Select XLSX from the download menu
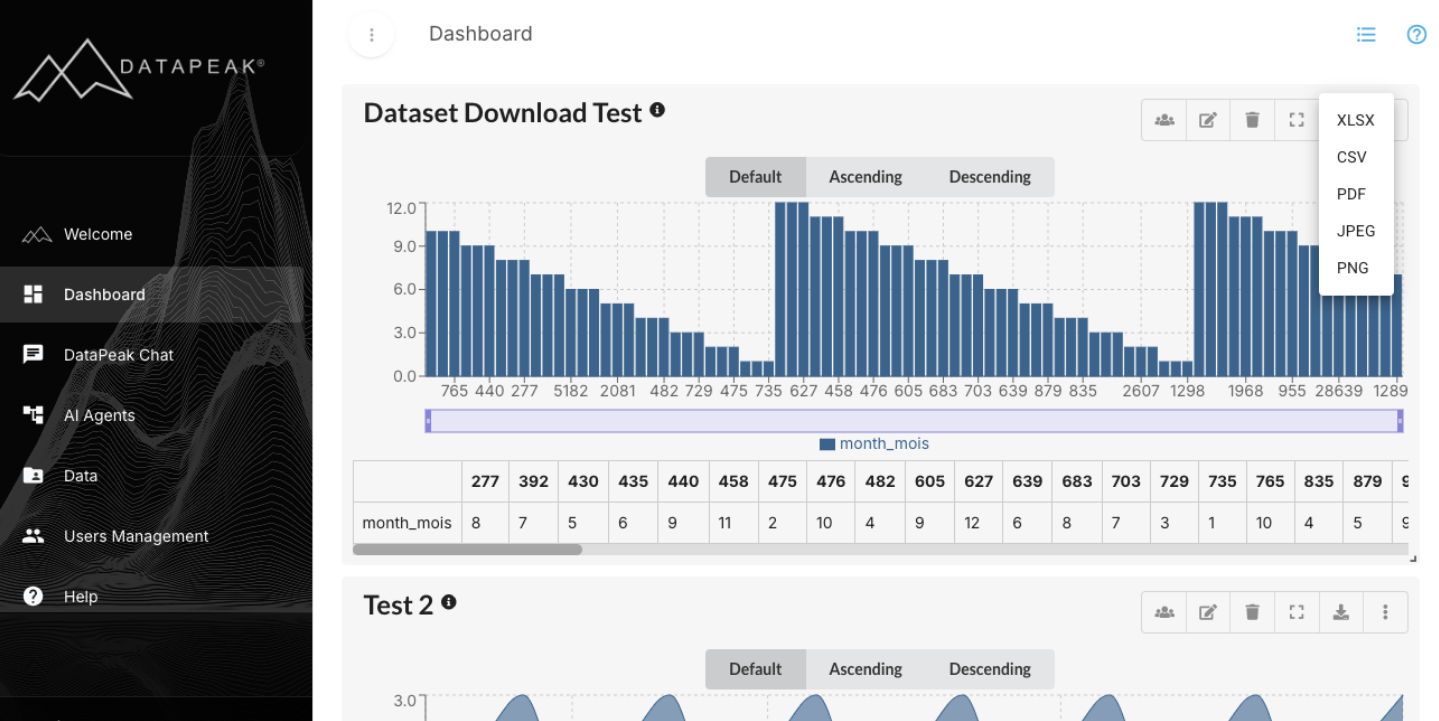 (1355, 120)
